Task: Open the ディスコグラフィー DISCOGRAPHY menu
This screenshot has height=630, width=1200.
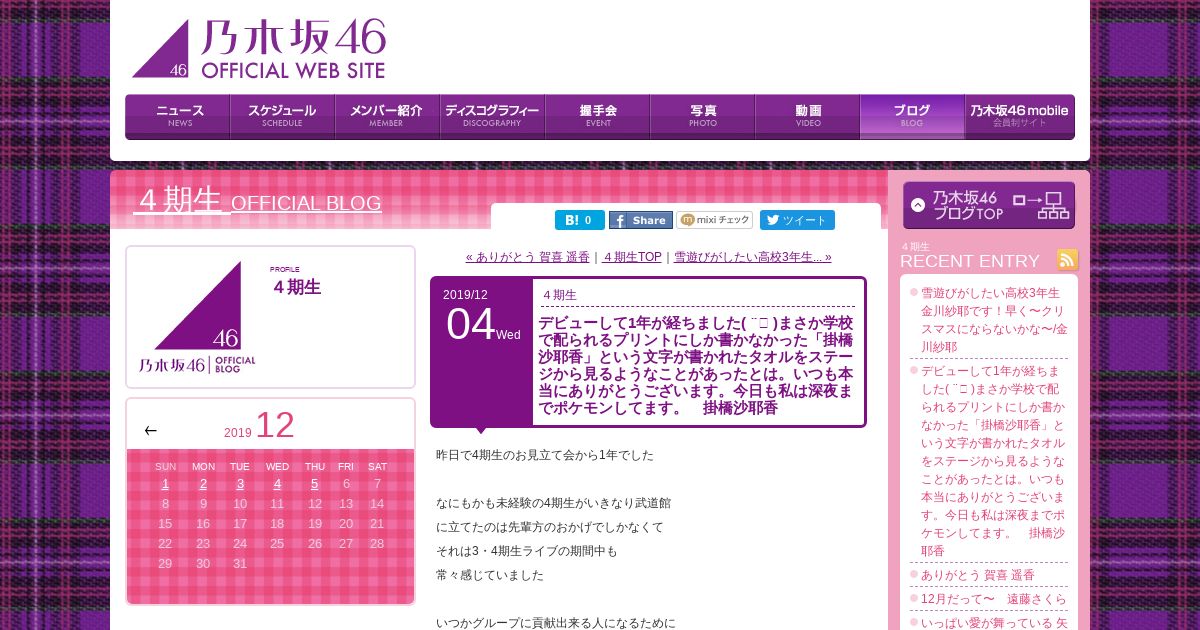Action: [493, 117]
